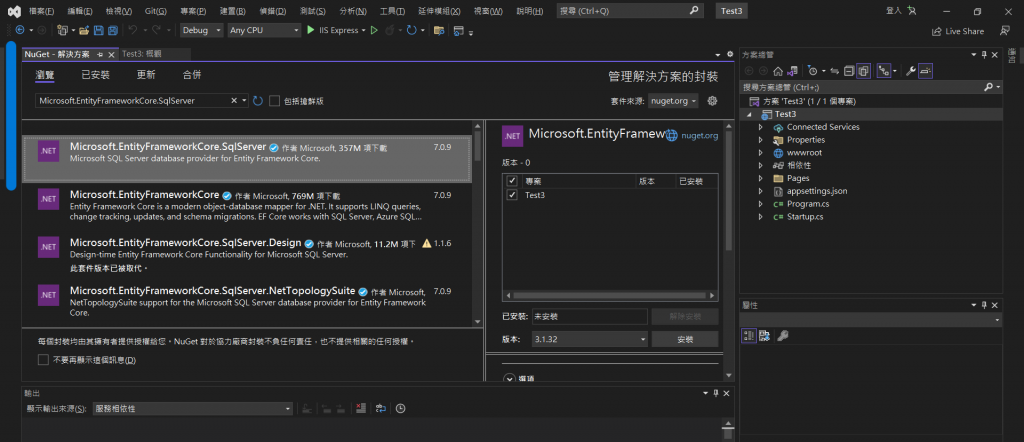
Task: Click categorized view icon in Properties panel
Action: point(748,336)
